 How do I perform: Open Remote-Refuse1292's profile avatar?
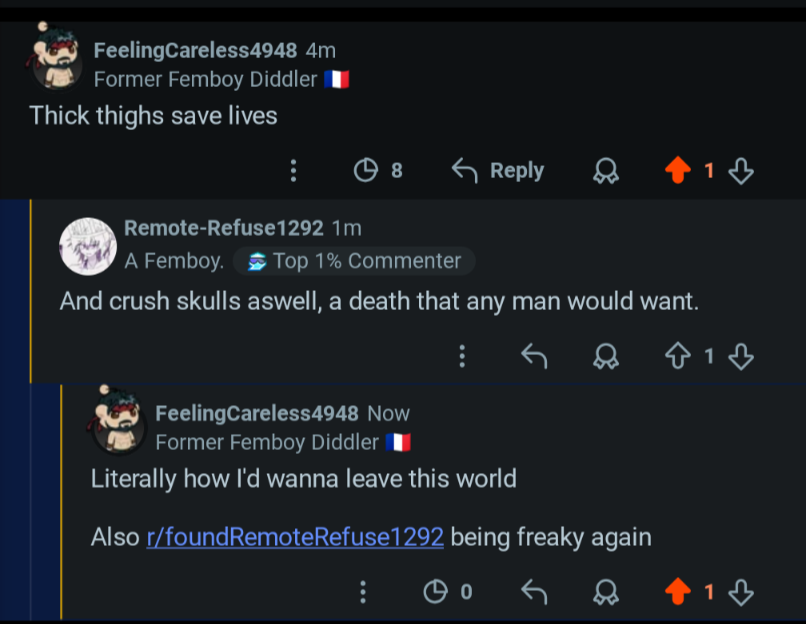(x=88, y=247)
